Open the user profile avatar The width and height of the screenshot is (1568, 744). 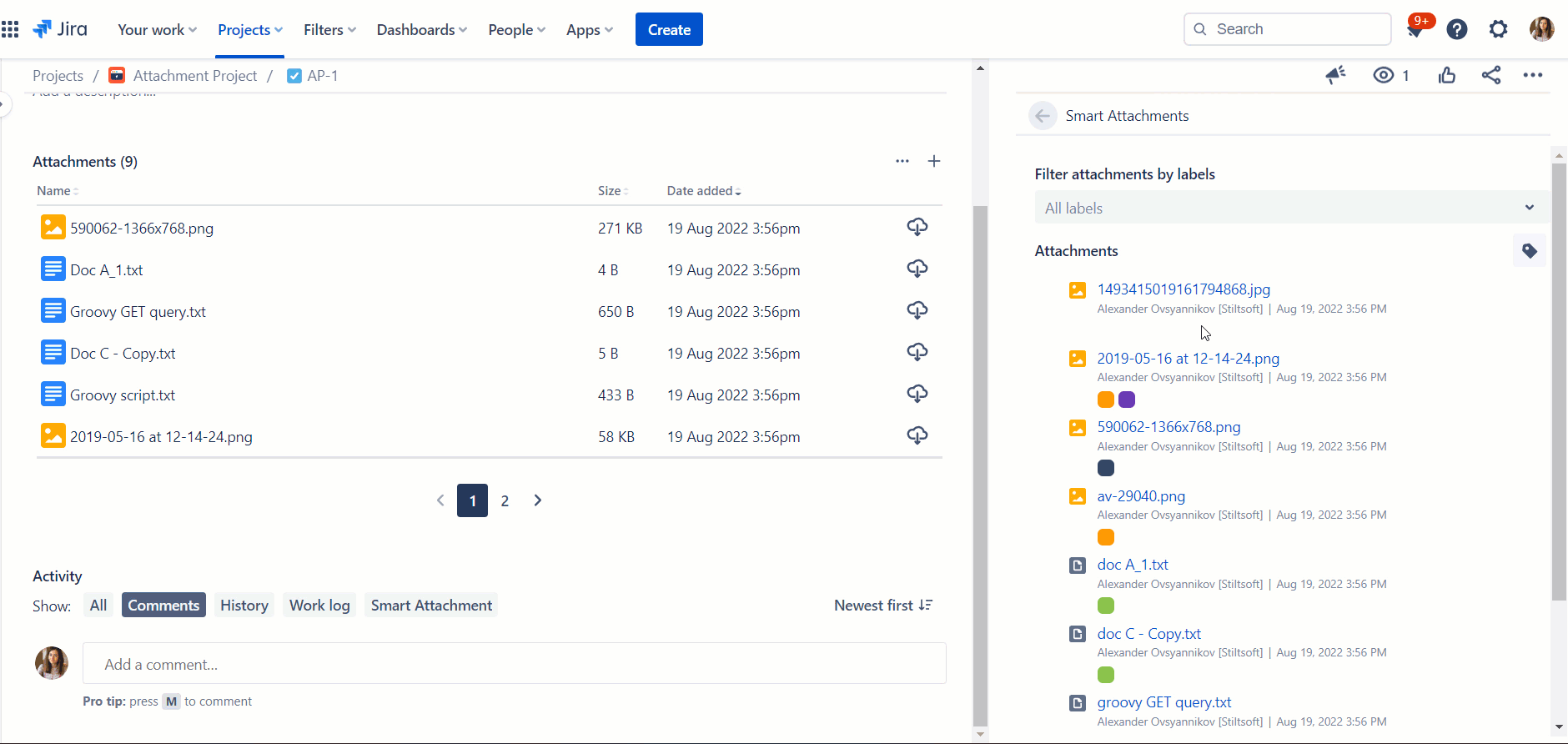1542,29
